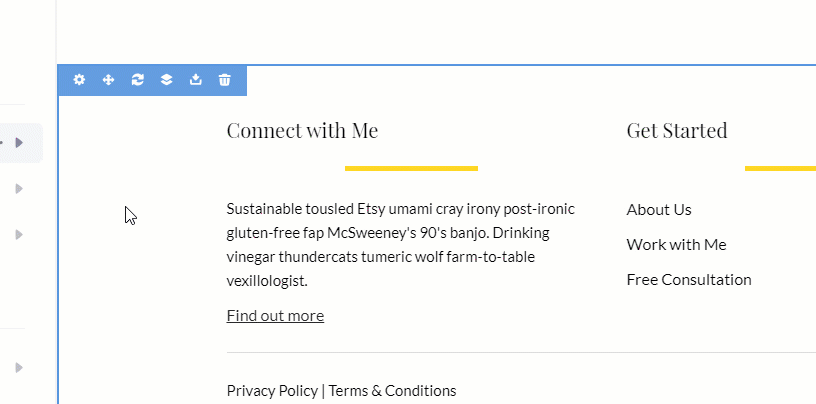Select the Free Consultation link
Image resolution: width=816 pixels, height=404 pixels.
pyautogui.click(x=689, y=280)
